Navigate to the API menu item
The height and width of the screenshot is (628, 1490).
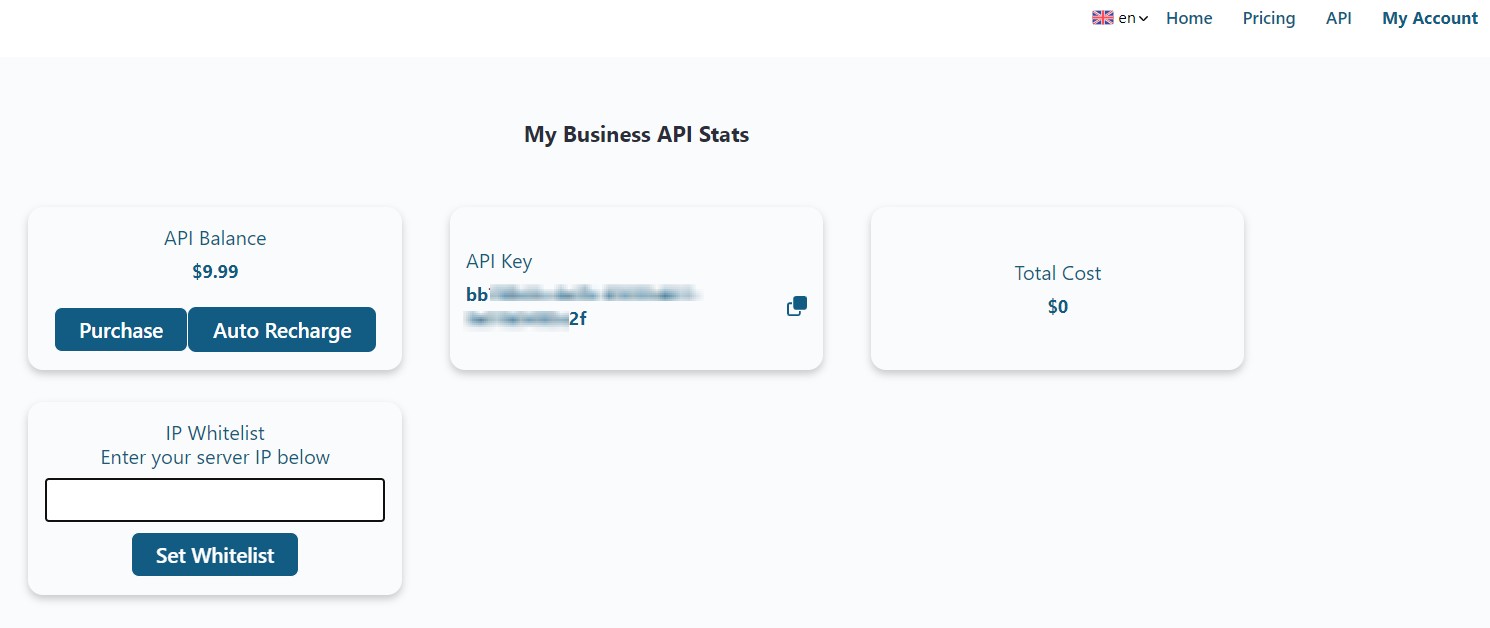point(1338,18)
